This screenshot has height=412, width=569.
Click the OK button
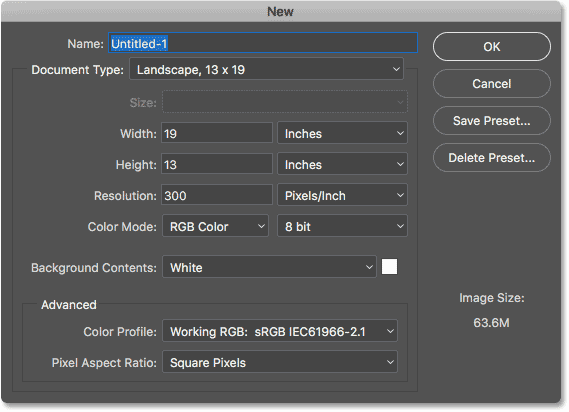tap(491, 46)
